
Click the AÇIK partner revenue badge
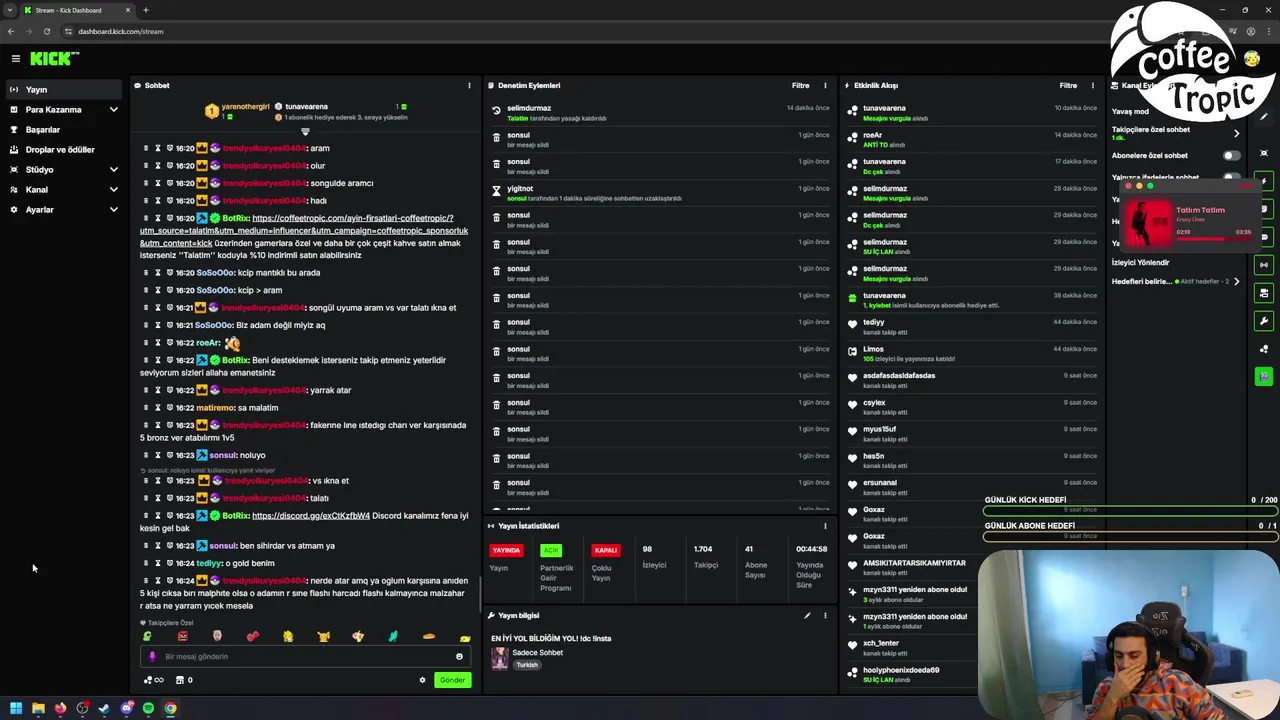point(551,550)
